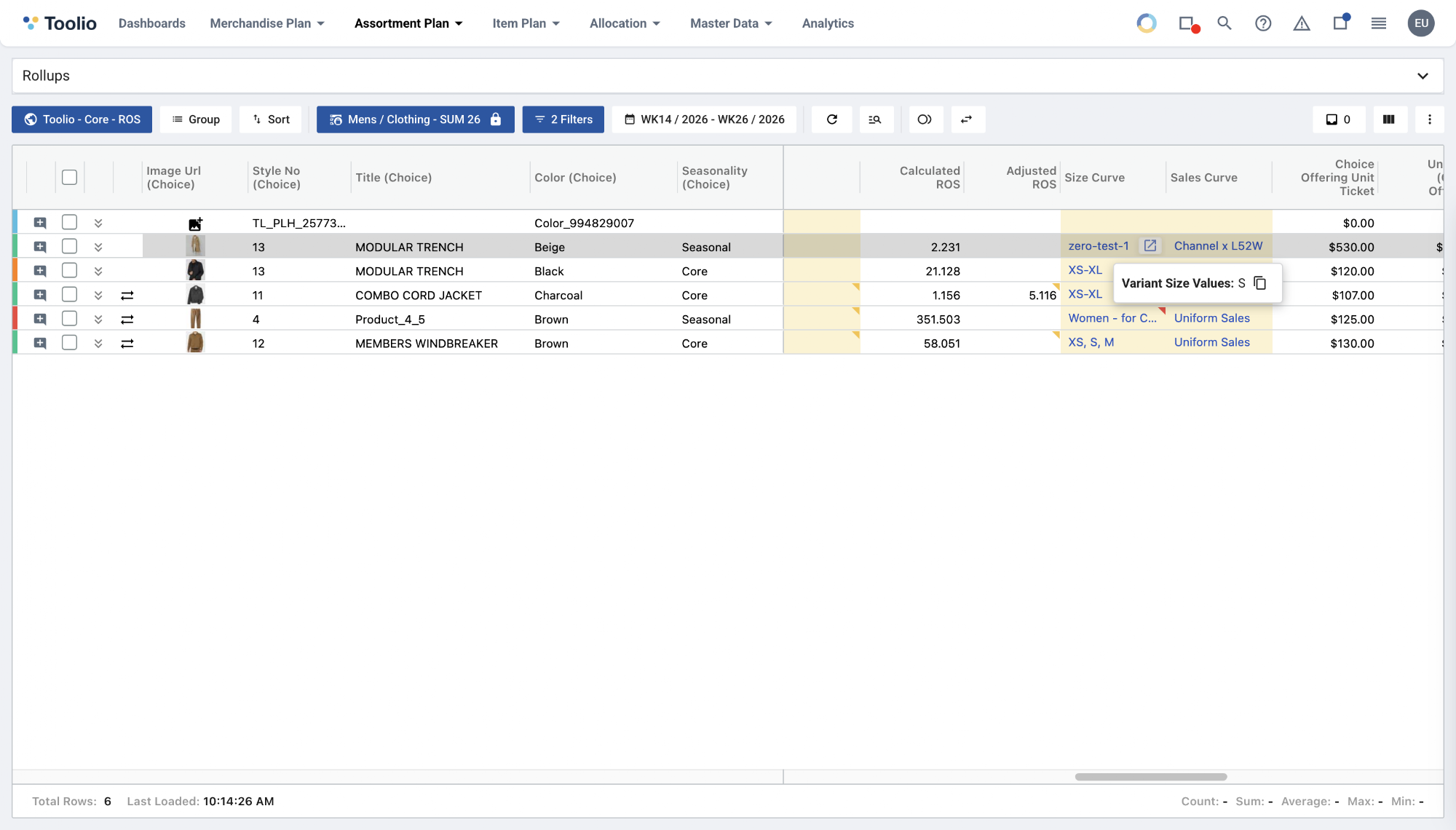Screen dimensions: 1456x830
Task: Click swap icon on MEMBERS WINDBREAKER row
Action: [127, 343]
